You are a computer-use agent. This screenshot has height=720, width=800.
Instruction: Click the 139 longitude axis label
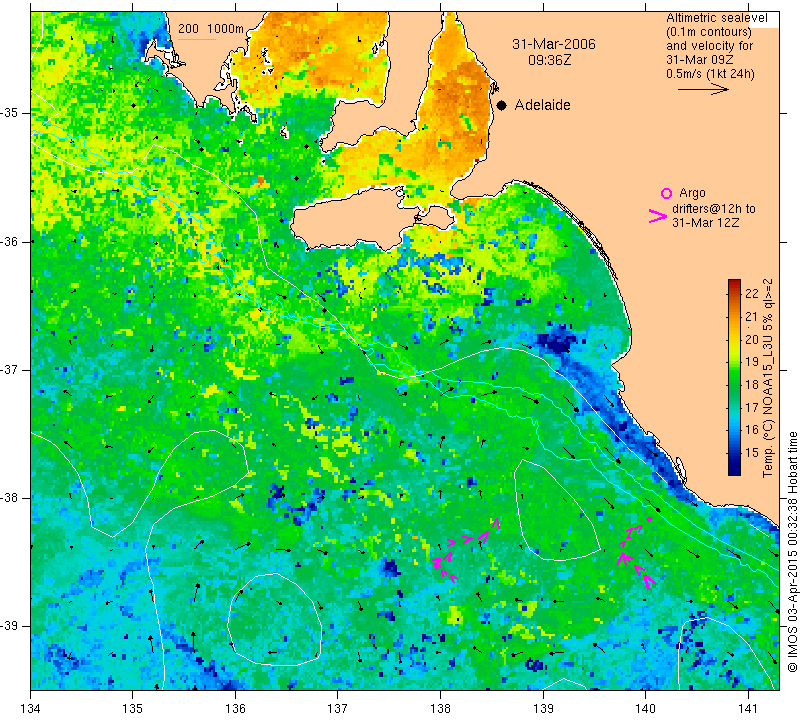[x=543, y=708]
